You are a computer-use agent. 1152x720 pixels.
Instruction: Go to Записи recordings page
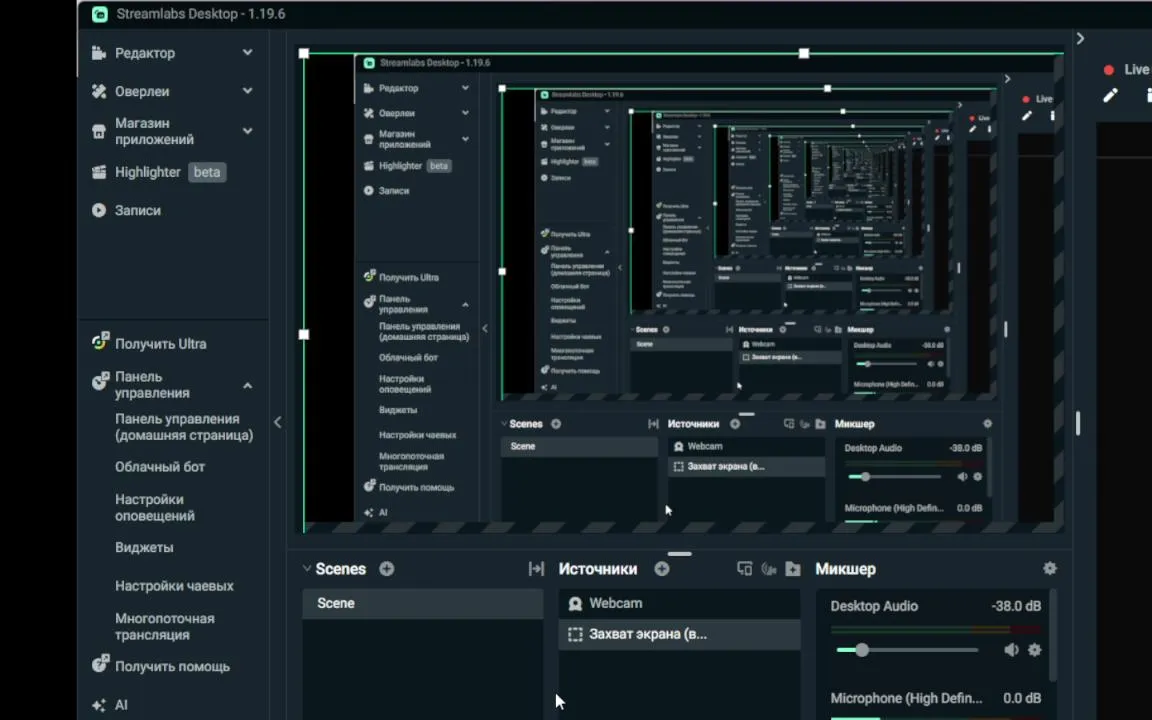(x=137, y=210)
